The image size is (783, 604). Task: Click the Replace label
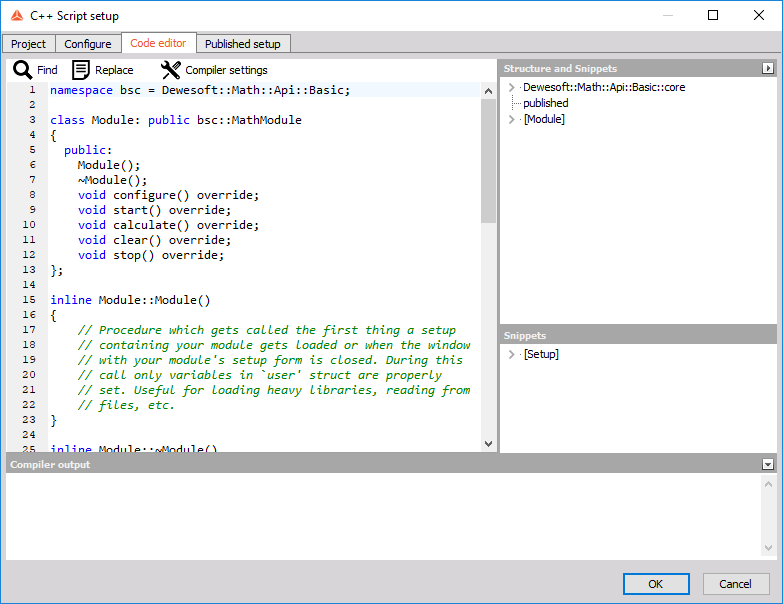point(114,70)
